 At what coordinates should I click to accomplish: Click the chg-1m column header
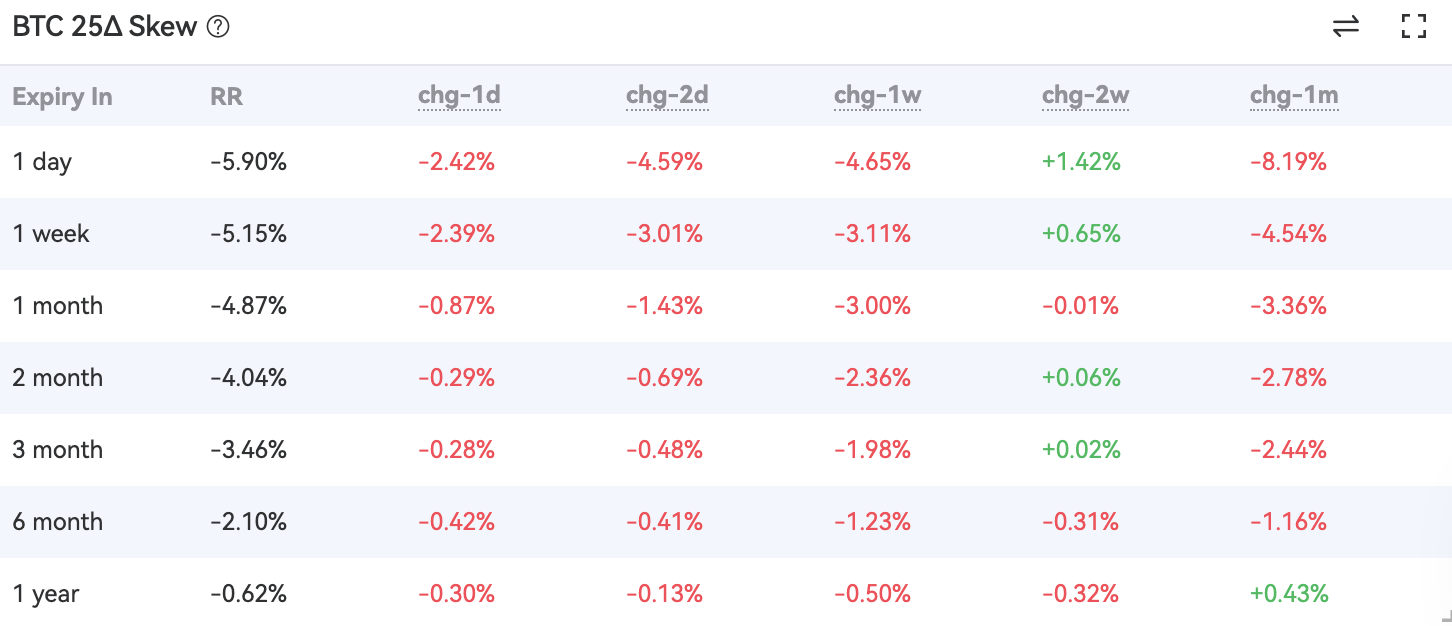[x=1294, y=96]
